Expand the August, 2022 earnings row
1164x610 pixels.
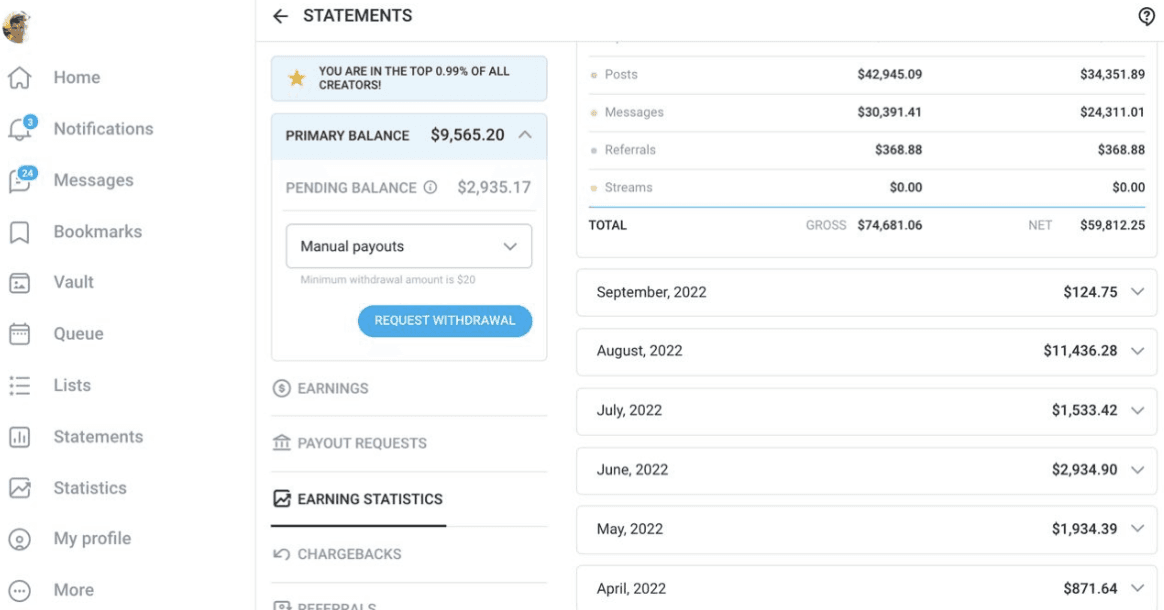[1136, 351]
